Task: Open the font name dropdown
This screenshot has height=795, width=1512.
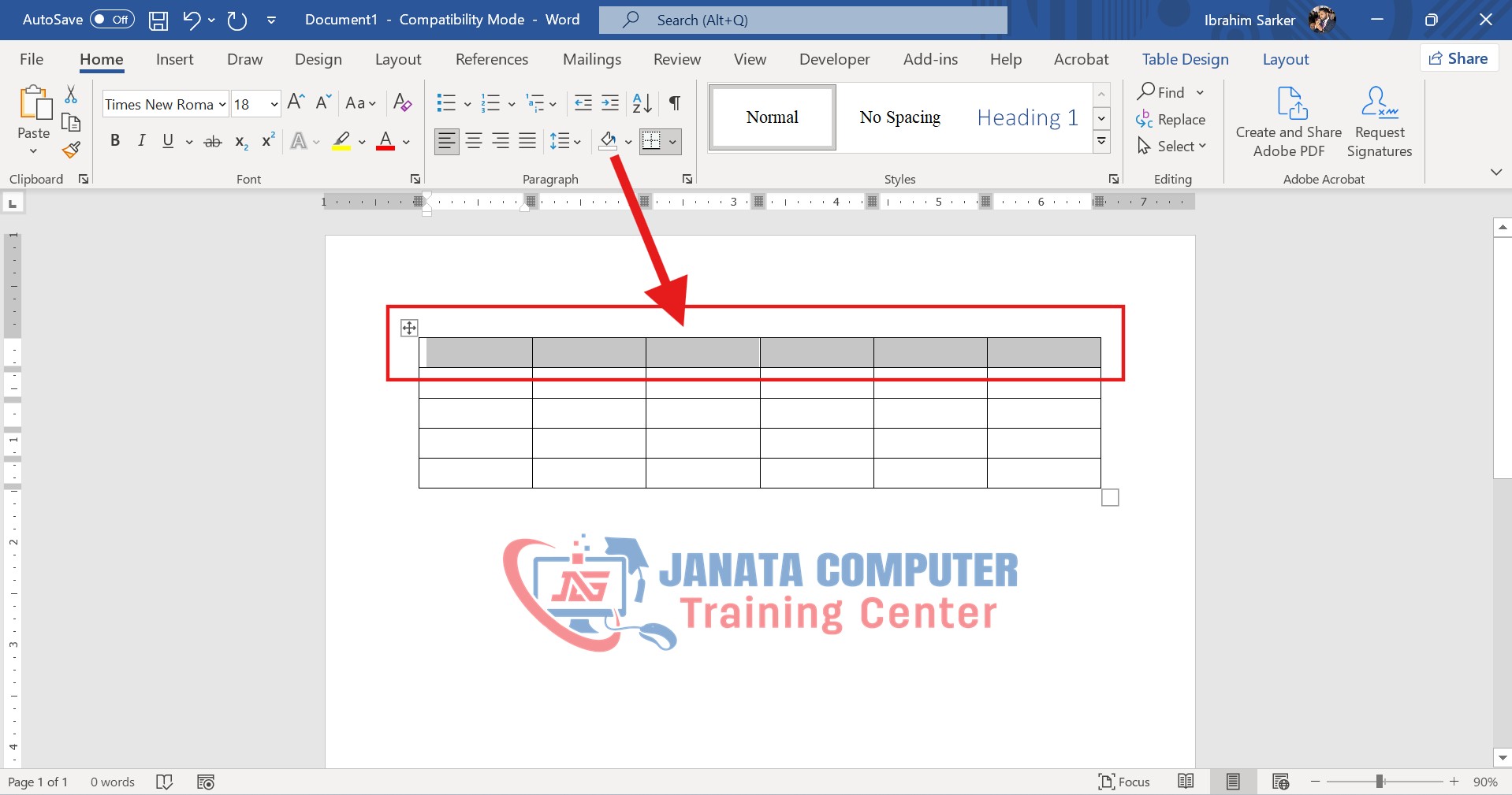Action: point(222,104)
